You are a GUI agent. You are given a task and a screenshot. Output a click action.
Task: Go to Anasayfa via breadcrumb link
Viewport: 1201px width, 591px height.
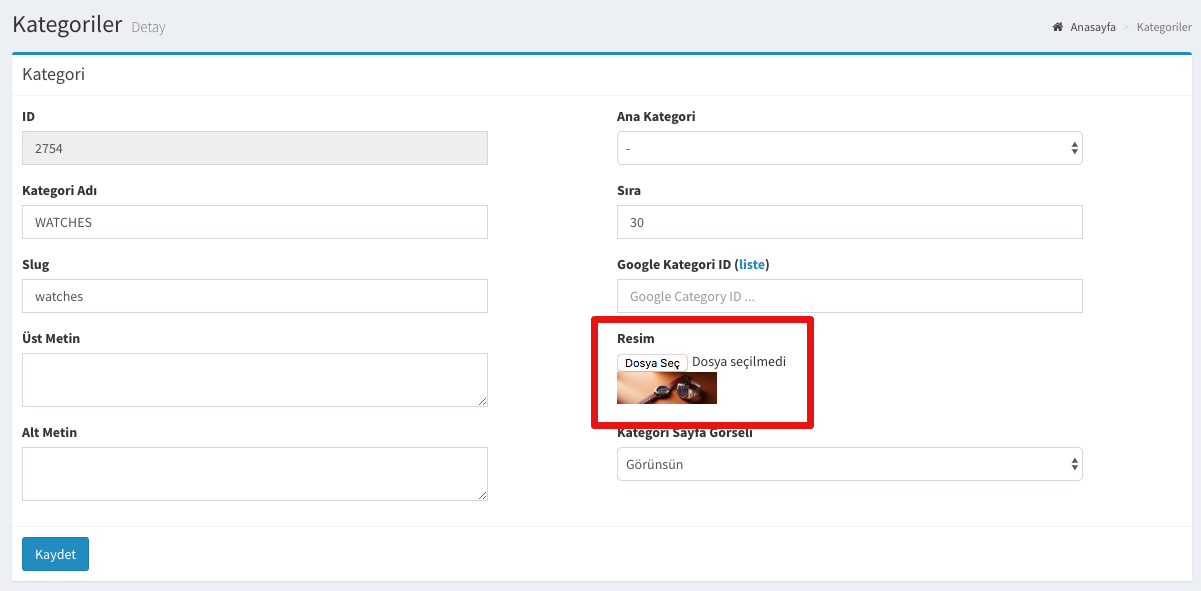tap(1092, 27)
